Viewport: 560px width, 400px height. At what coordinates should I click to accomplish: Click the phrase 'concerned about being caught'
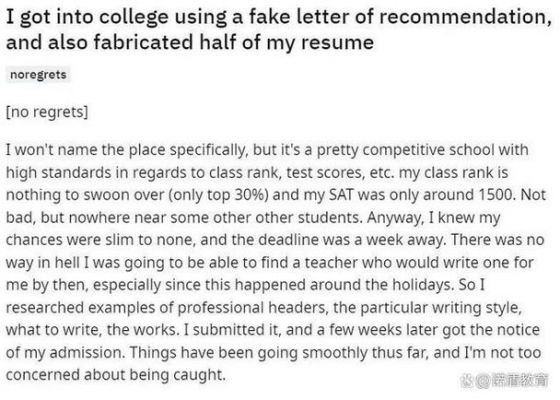116,375
